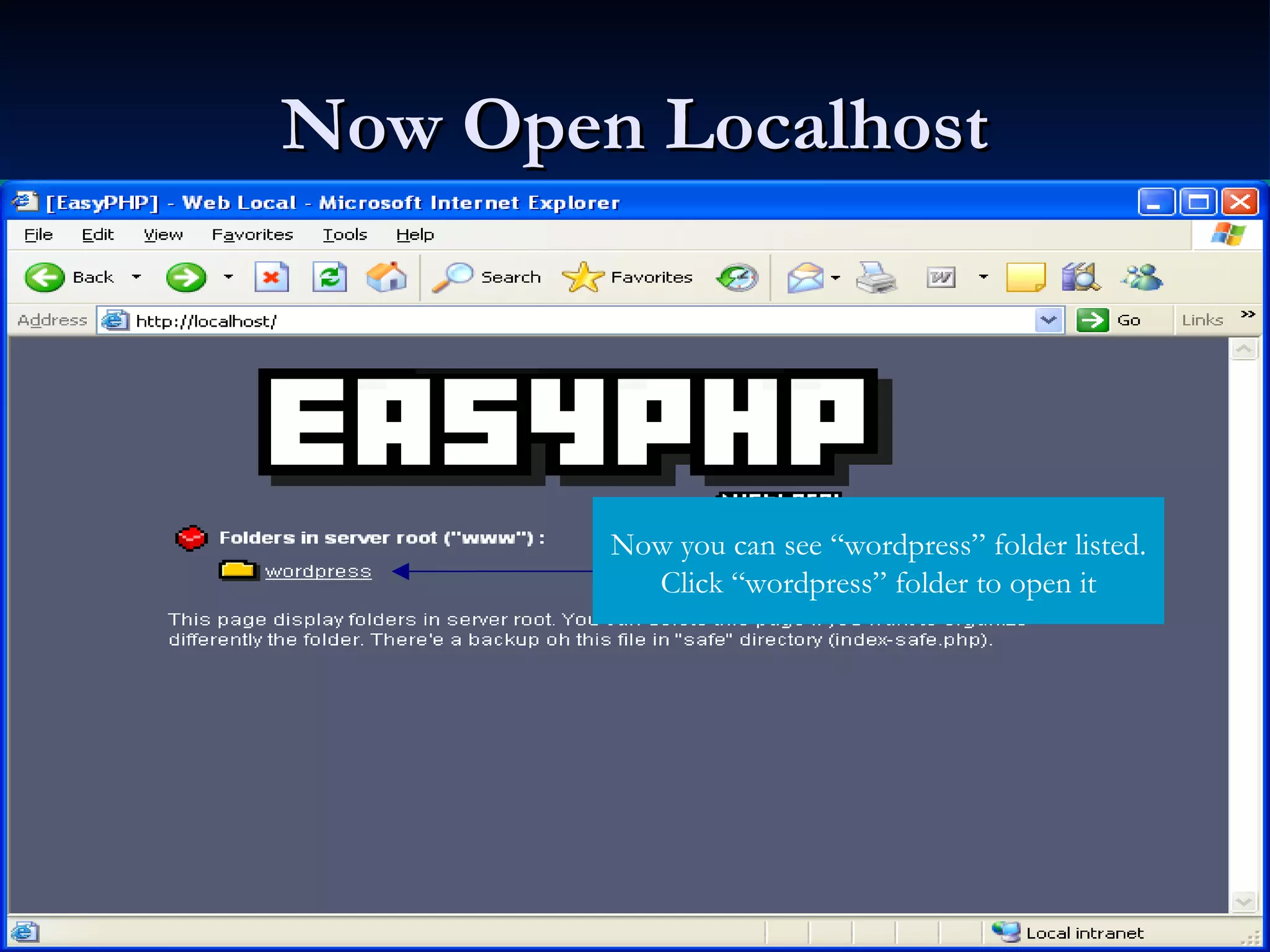The height and width of the screenshot is (952, 1270).
Task: Click the EasyPHP logo banner
Action: 575,426
